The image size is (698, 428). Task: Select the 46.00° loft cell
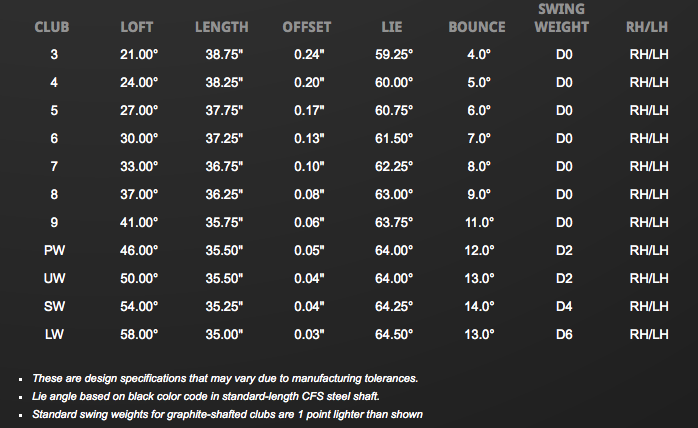(140, 250)
